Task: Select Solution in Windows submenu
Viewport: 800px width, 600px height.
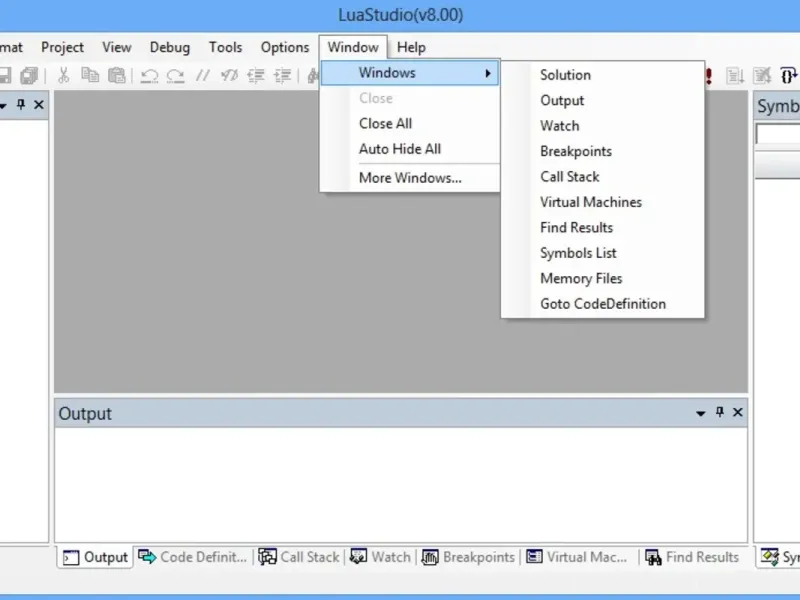Action: tap(603, 75)
